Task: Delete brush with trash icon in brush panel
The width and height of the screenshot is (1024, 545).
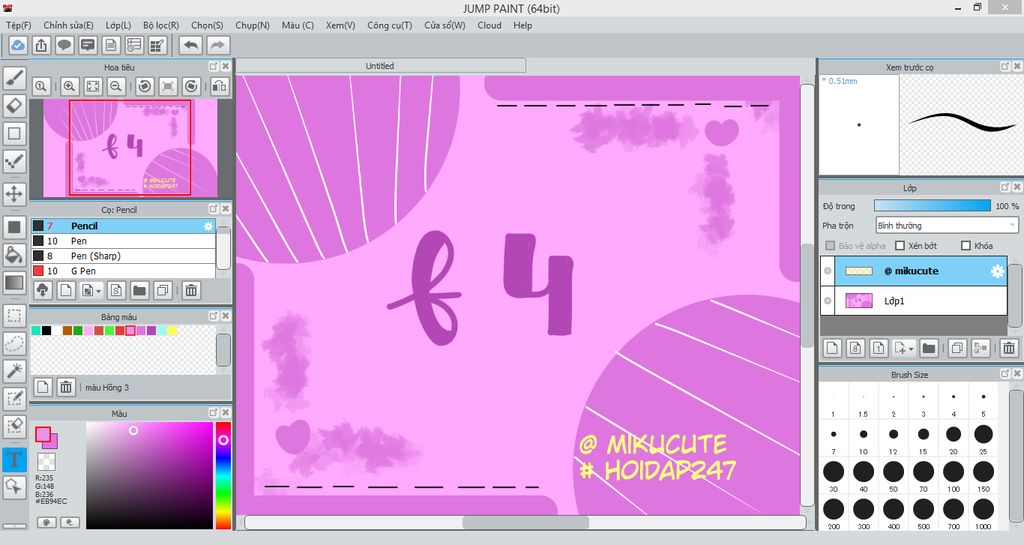Action: 191,290
